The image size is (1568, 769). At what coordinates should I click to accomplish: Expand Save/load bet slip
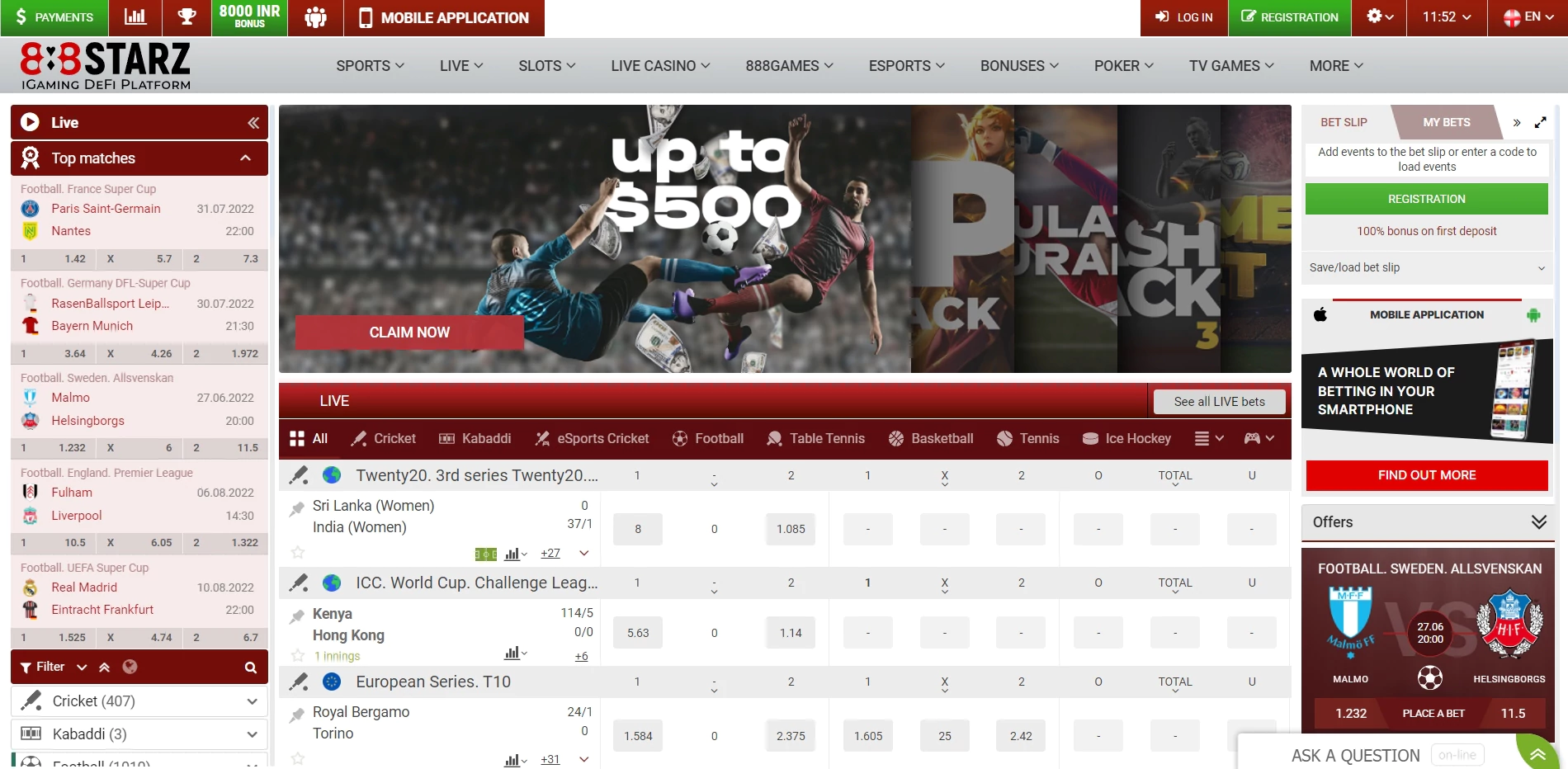(x=1427, y=267)
